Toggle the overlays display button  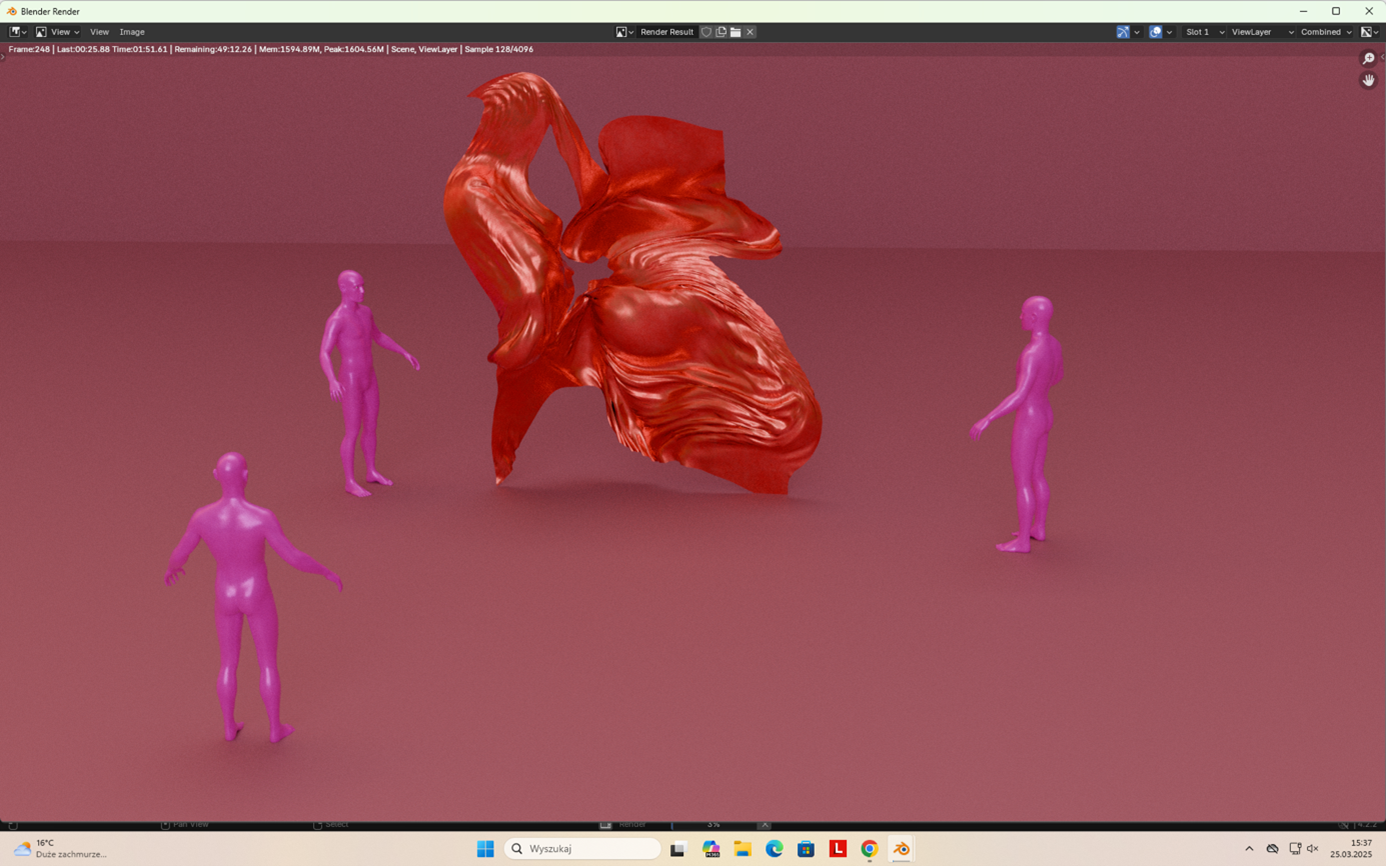(x=1156, y=32)
